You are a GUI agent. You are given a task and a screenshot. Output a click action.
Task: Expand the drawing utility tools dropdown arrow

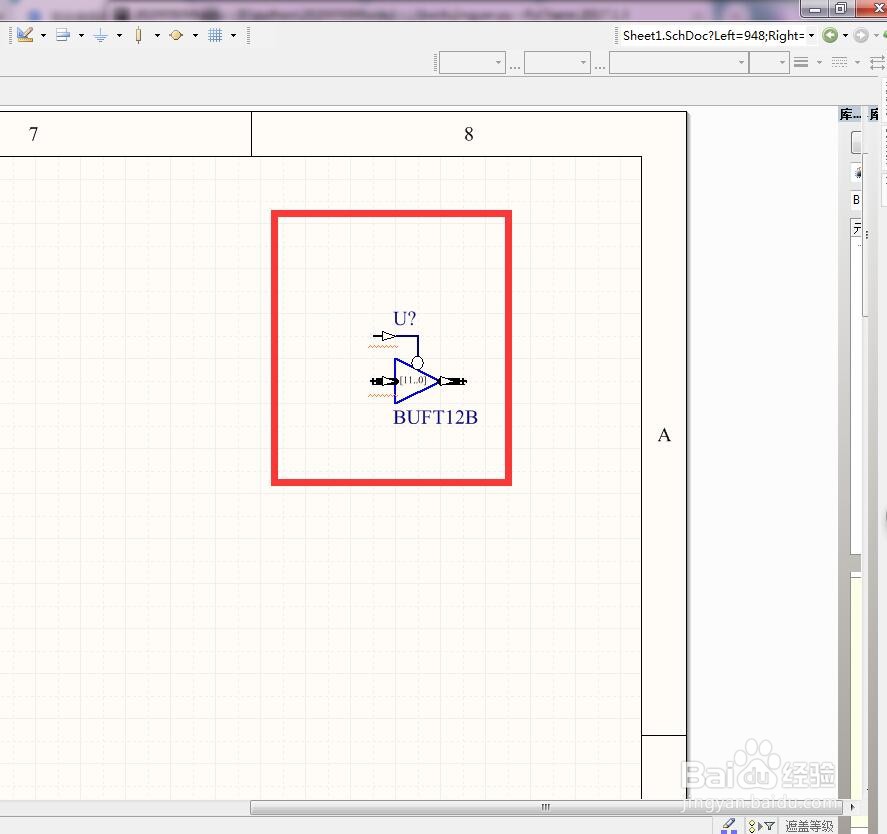click(x=43, y=36)
